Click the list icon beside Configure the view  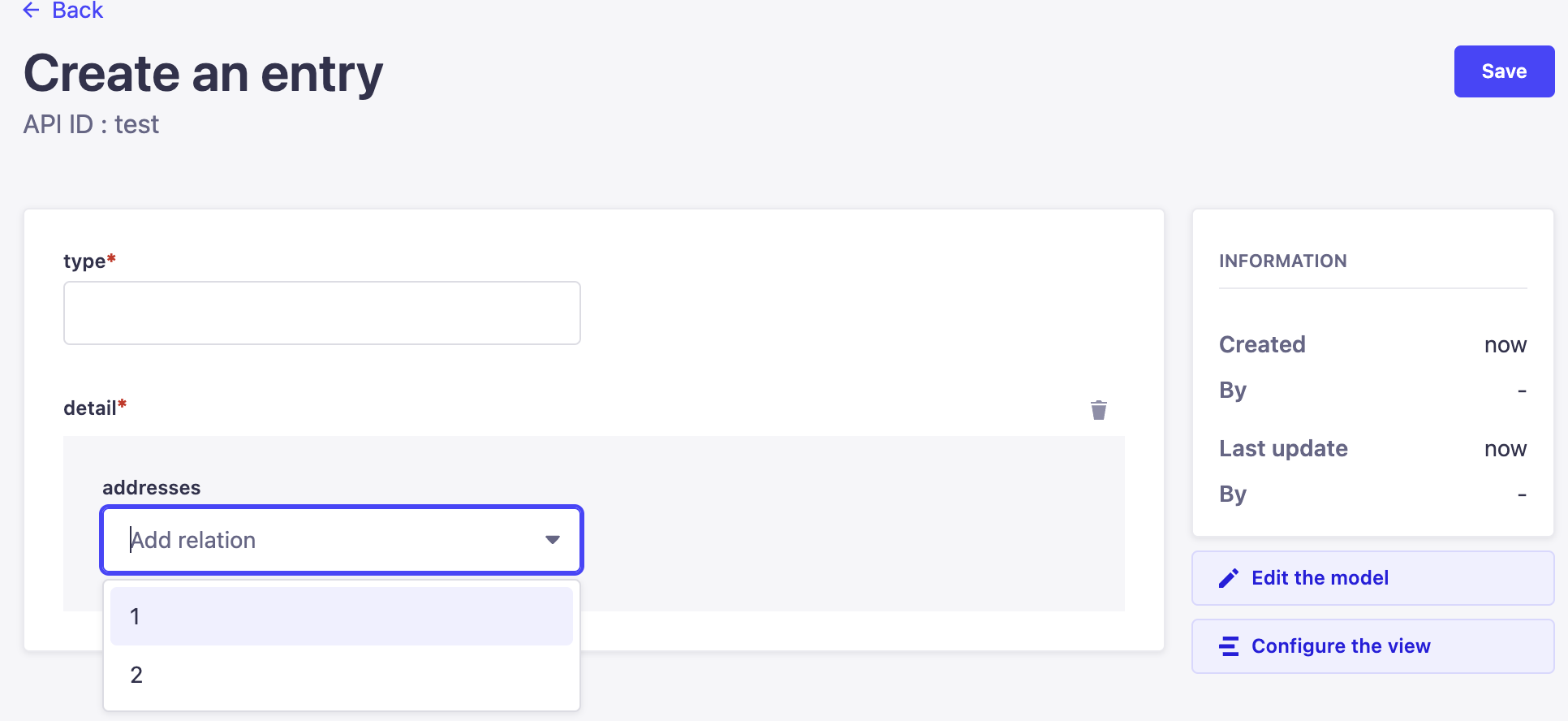[1229, 646]
